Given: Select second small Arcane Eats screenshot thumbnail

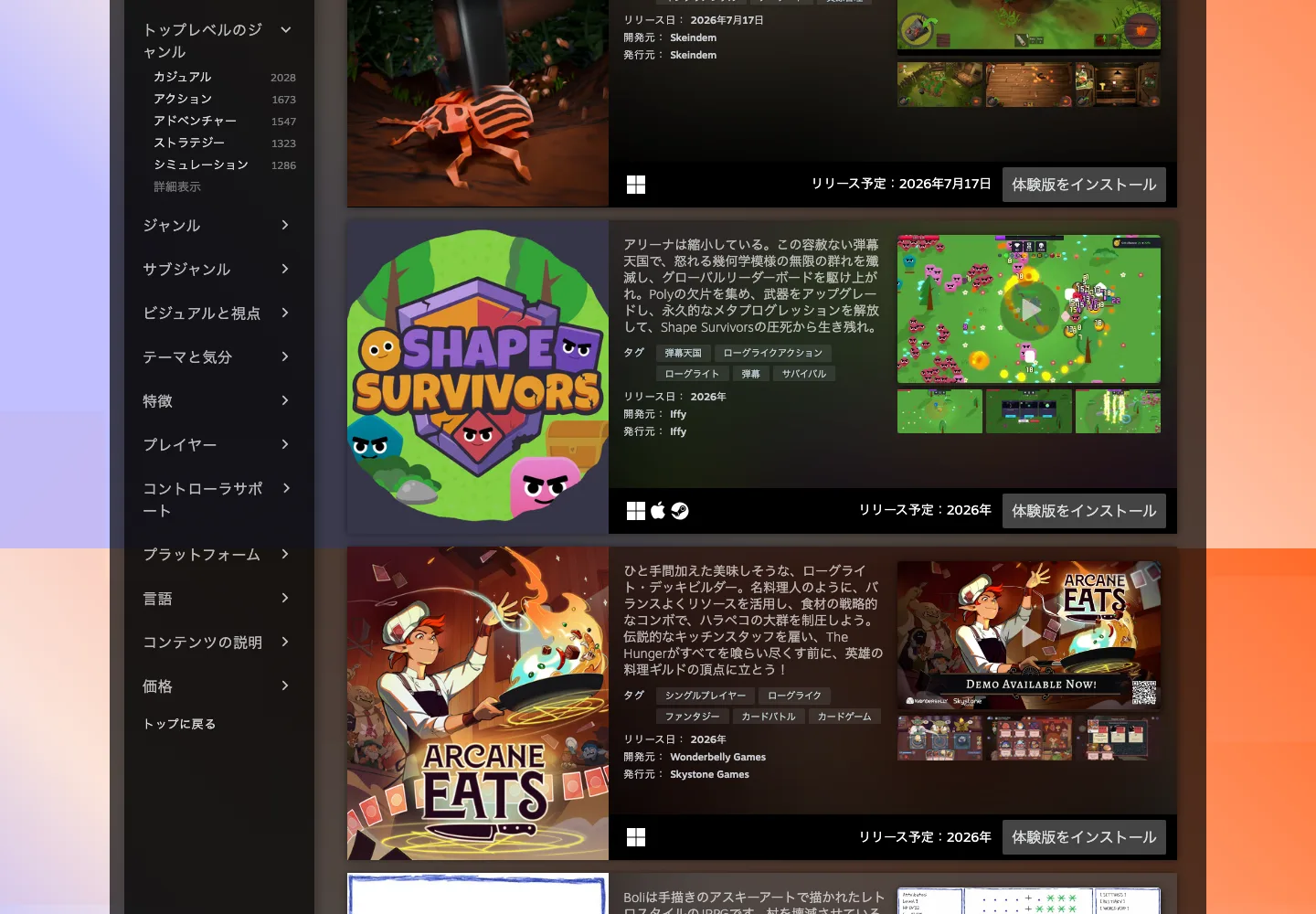Looking at the screenshot, I should click(x=1029, y=738).
